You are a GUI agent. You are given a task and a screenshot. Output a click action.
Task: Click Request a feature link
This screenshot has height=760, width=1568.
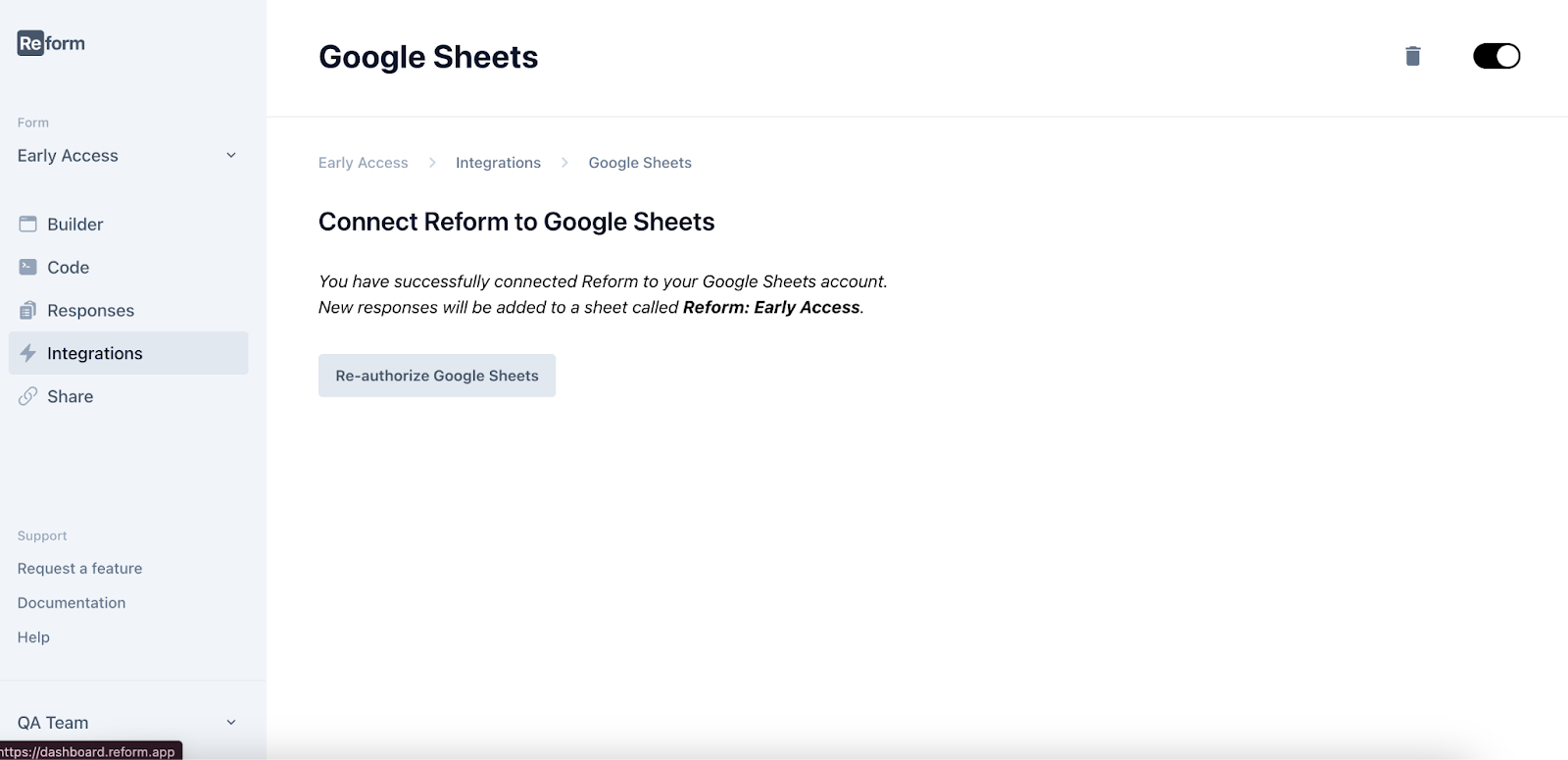point(79,569)
